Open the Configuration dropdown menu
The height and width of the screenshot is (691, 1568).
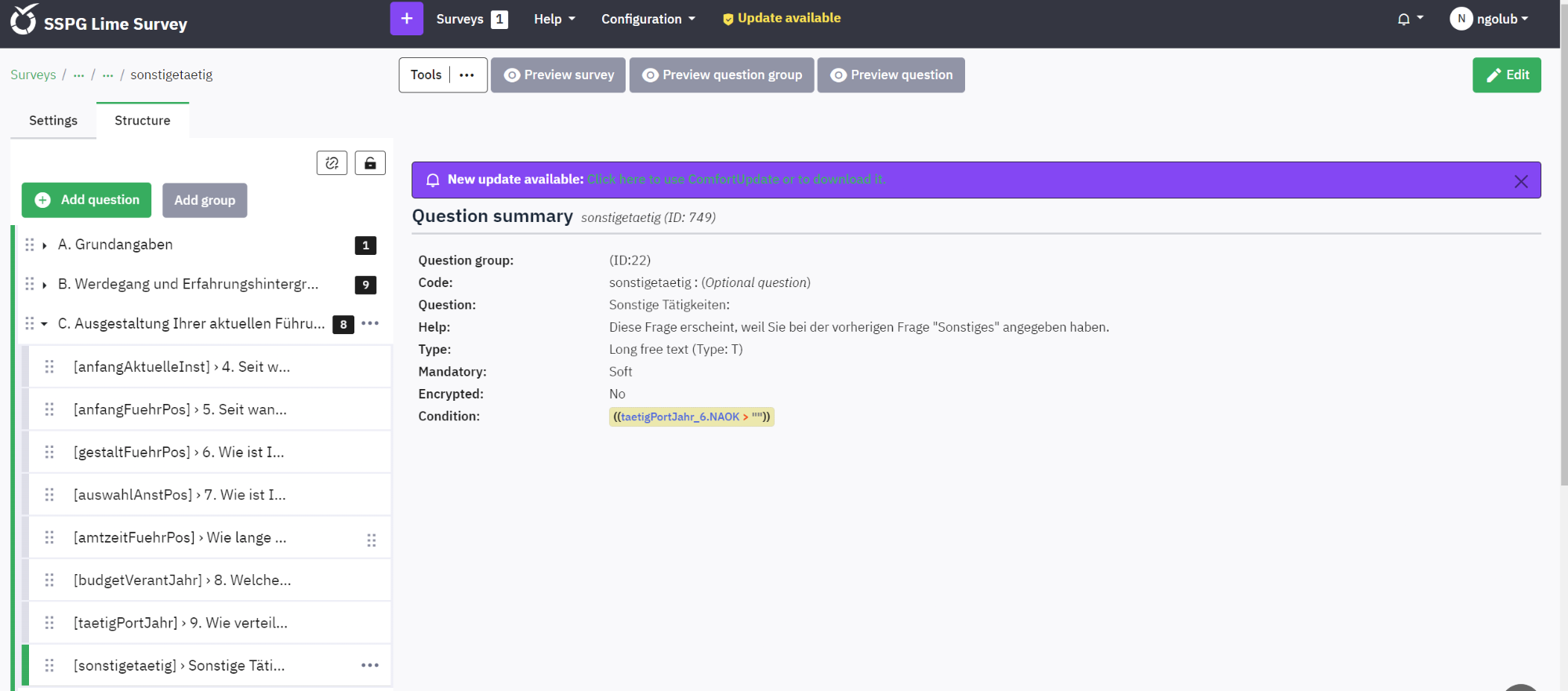(x=648, y=19)
